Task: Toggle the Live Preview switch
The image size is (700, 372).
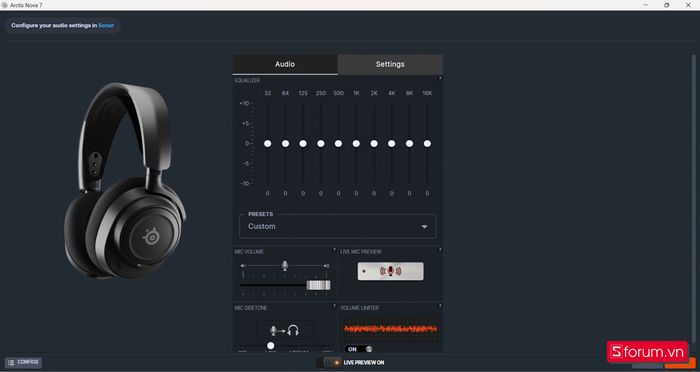Action: (328, 363)
